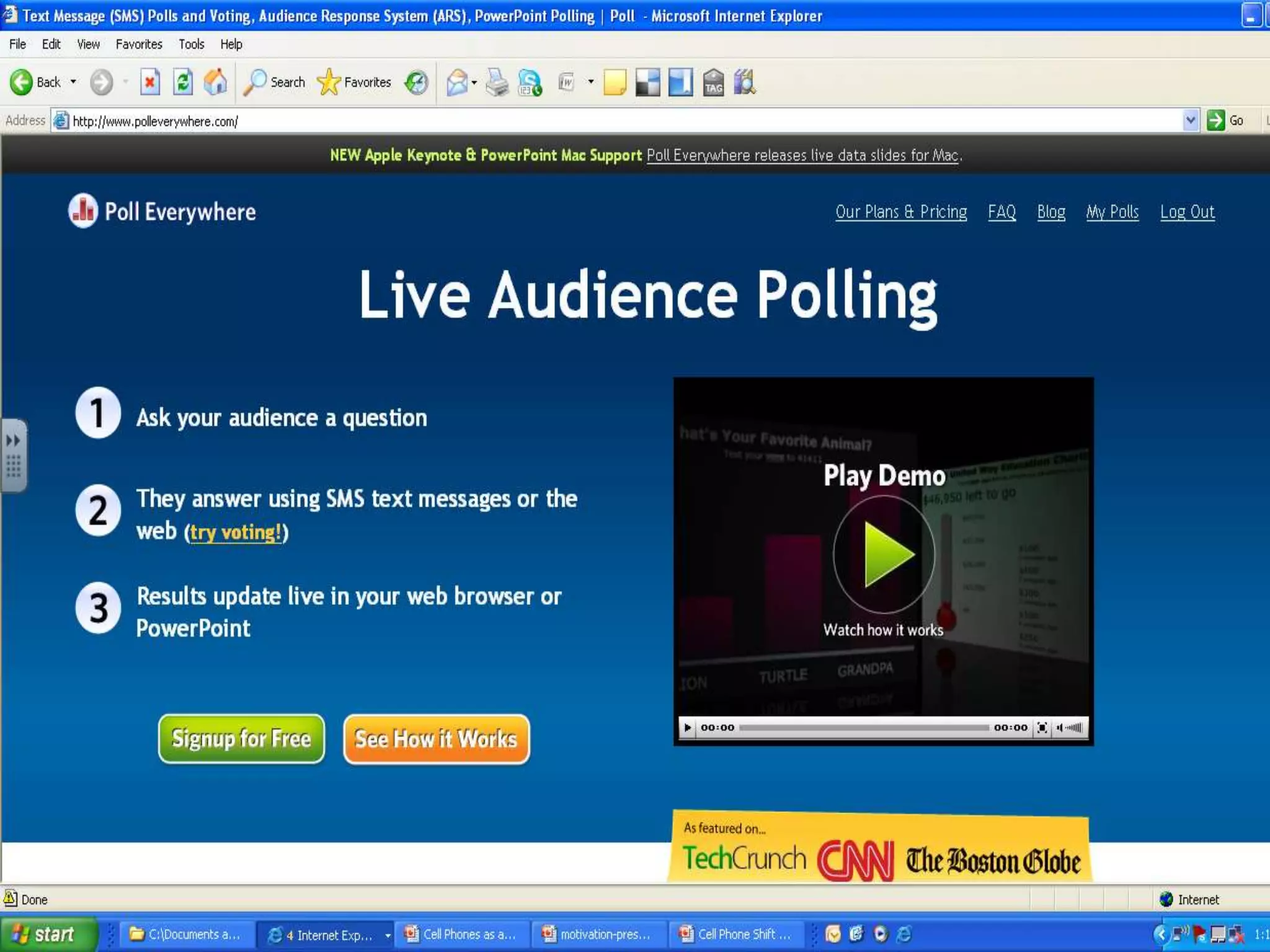The image size is (1270, 952).
Task: Open the Mail button dropdown arrow
Action: pyautogui.click(x=474, y=82)
